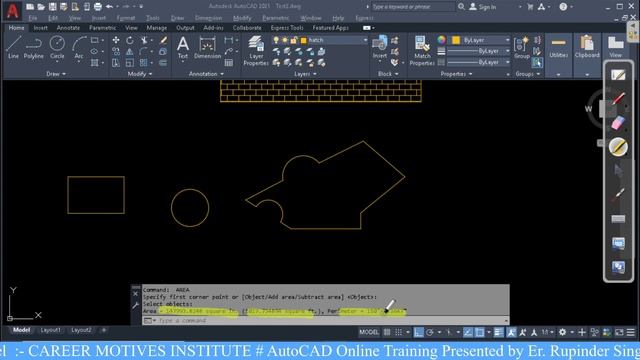Expand the Properties panel

pyautogui.click(x=456, y=74)
